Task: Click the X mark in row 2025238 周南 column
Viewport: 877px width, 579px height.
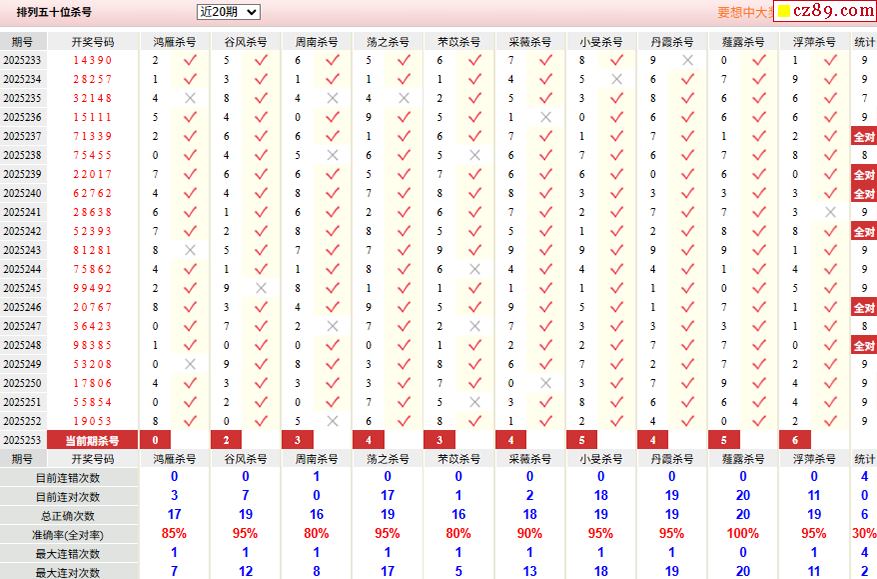Action: point(332,155)
